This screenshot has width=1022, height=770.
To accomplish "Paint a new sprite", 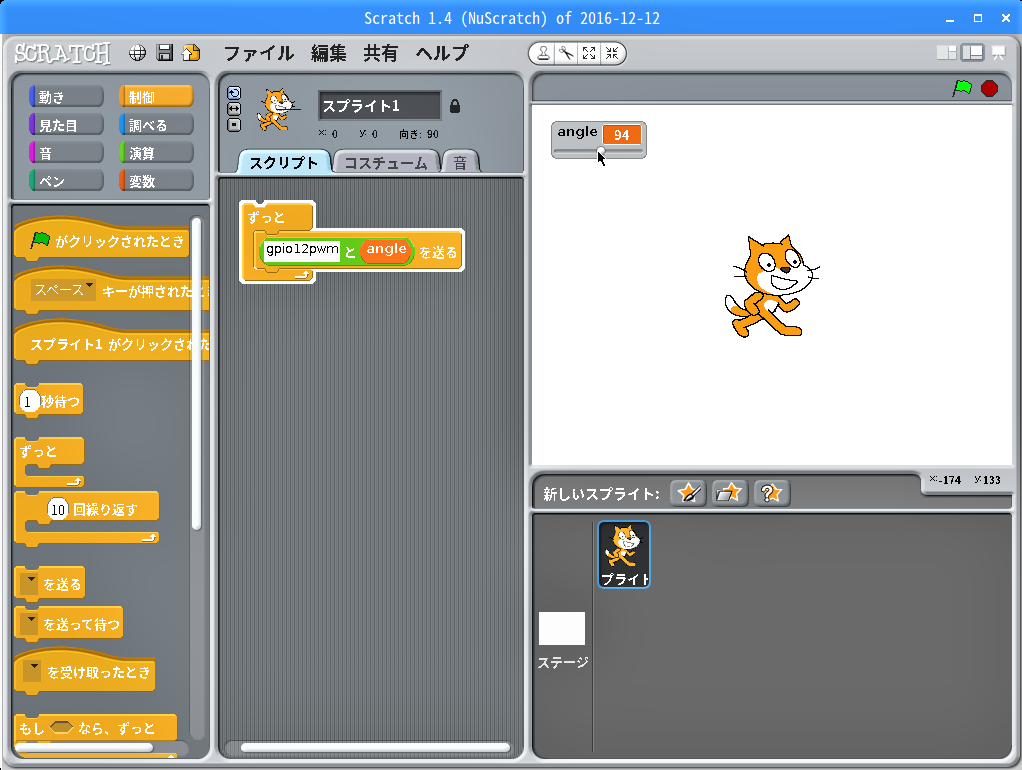I will tap(688, 493).
